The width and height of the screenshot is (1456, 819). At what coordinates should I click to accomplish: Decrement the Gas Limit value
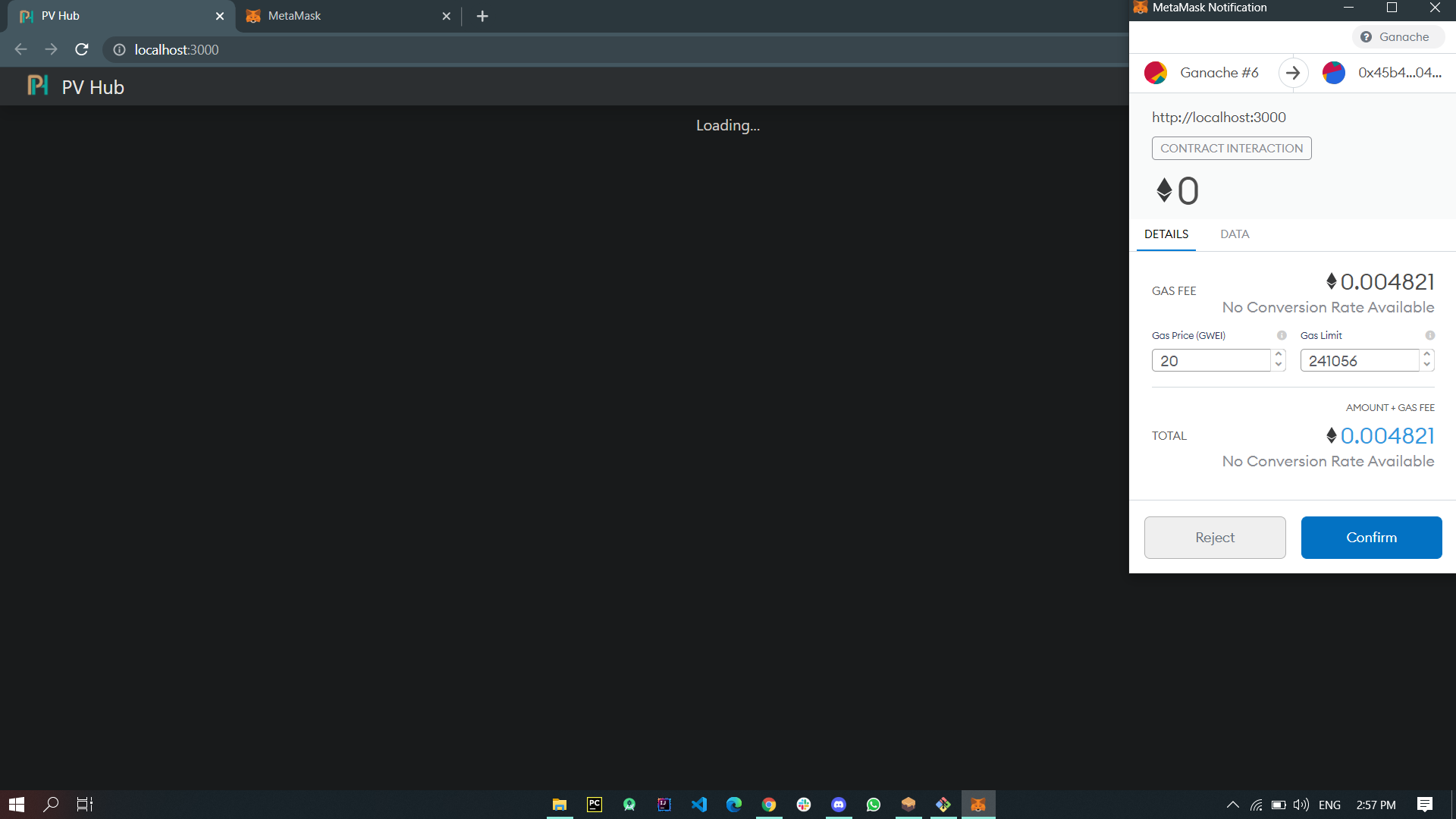1426,365
